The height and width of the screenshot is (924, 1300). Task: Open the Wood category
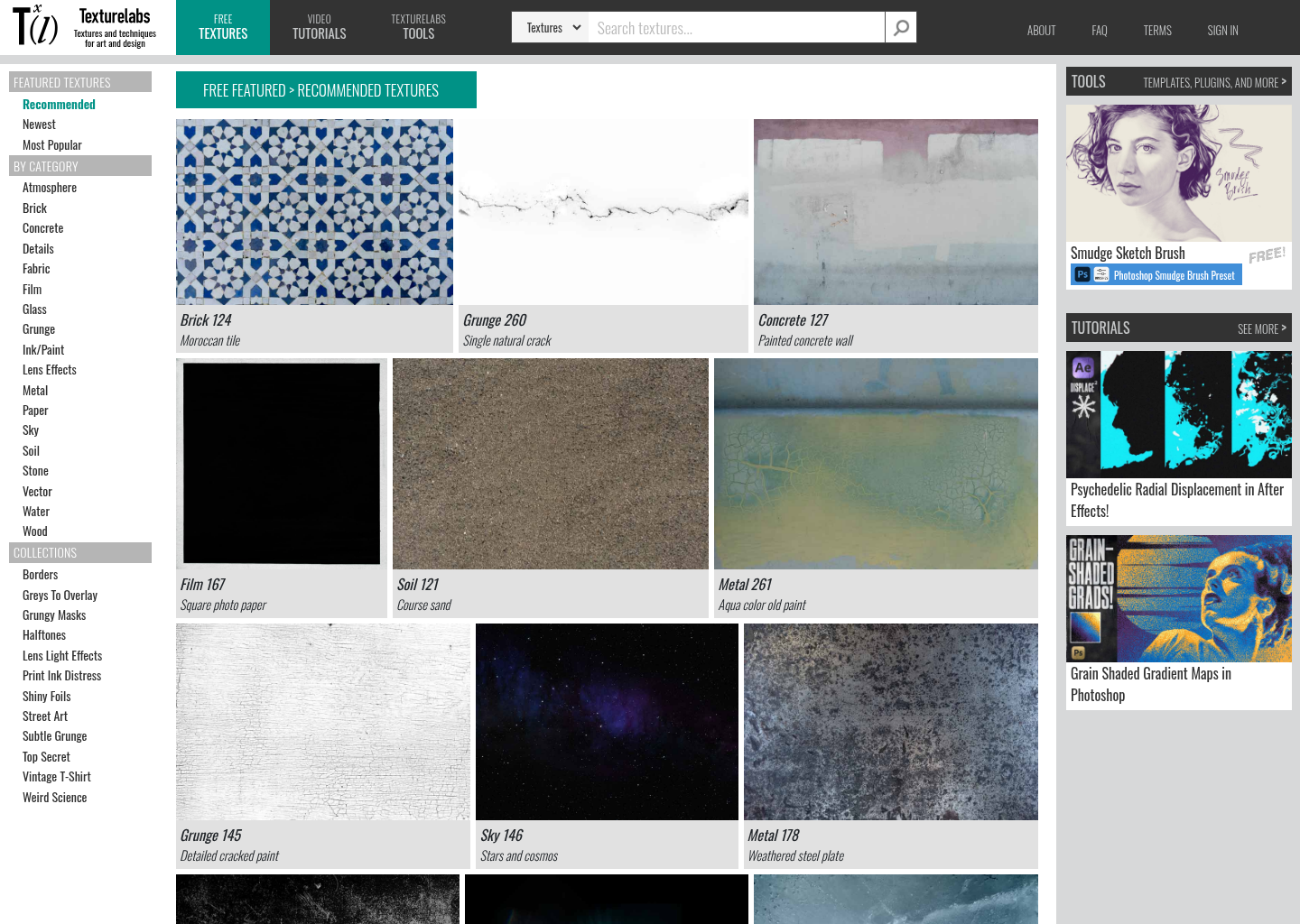tap(35, 531)
